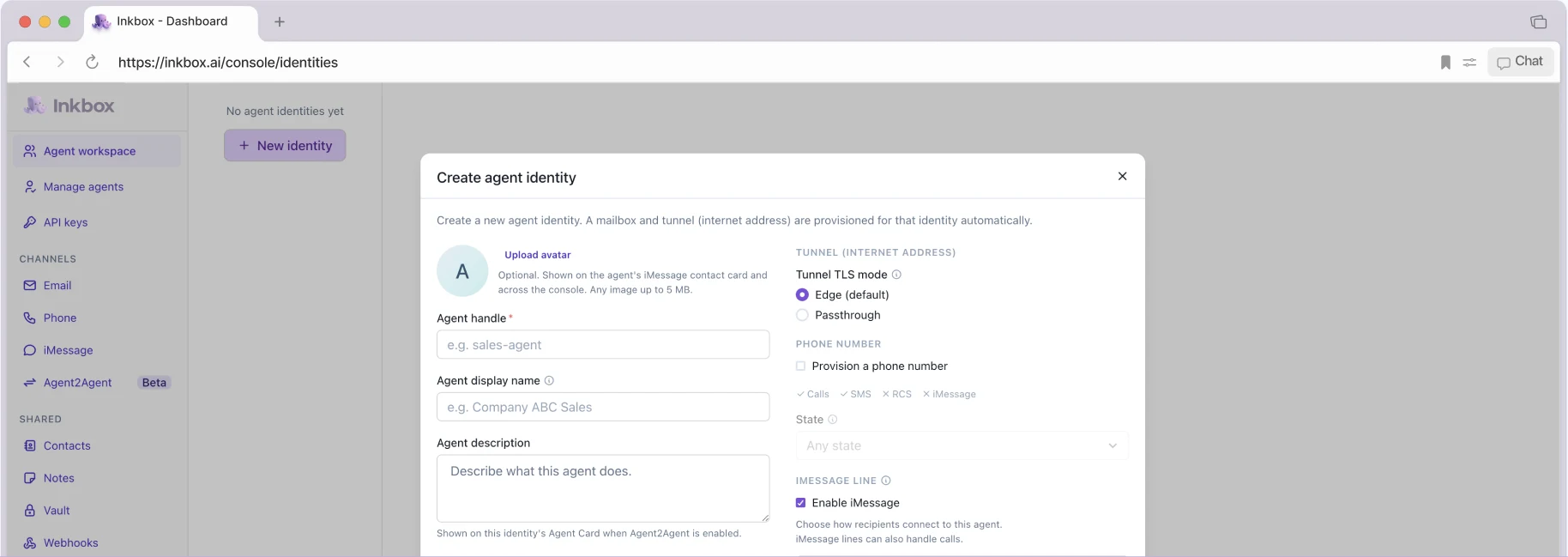Reload the page with refresh icon
Viewport: 1568px width, 557px height.
click(x=92, y=62)
